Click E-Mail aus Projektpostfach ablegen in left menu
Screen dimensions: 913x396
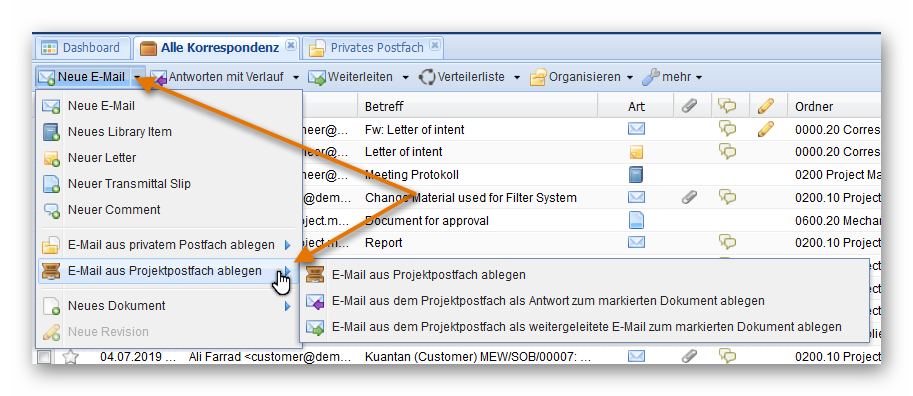[x=169, y=271]
